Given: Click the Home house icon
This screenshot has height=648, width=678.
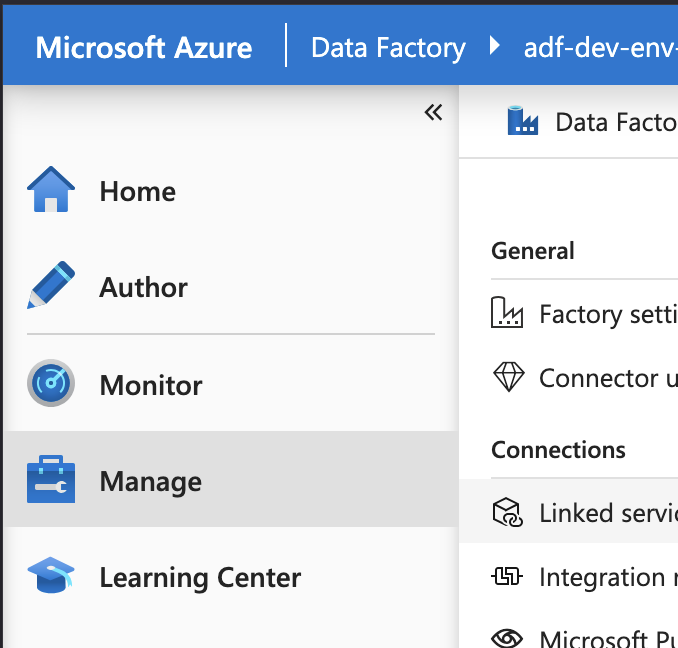Looking at the screenshot, I should [x=51, y=189].
